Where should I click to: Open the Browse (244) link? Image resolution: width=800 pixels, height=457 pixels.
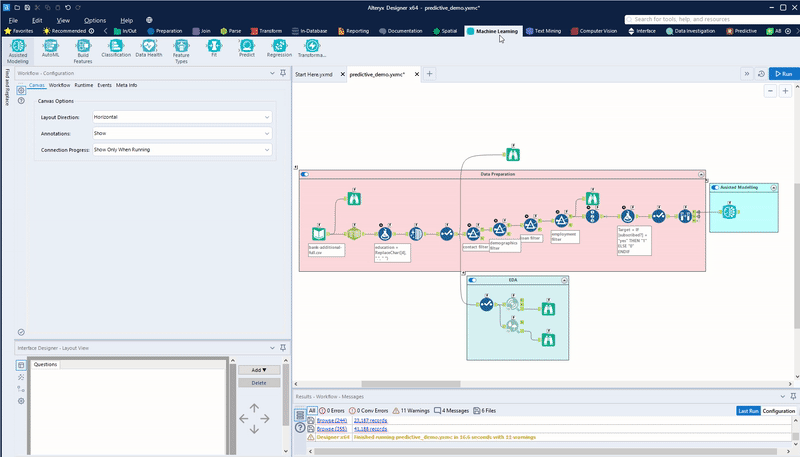coord(332,420)
